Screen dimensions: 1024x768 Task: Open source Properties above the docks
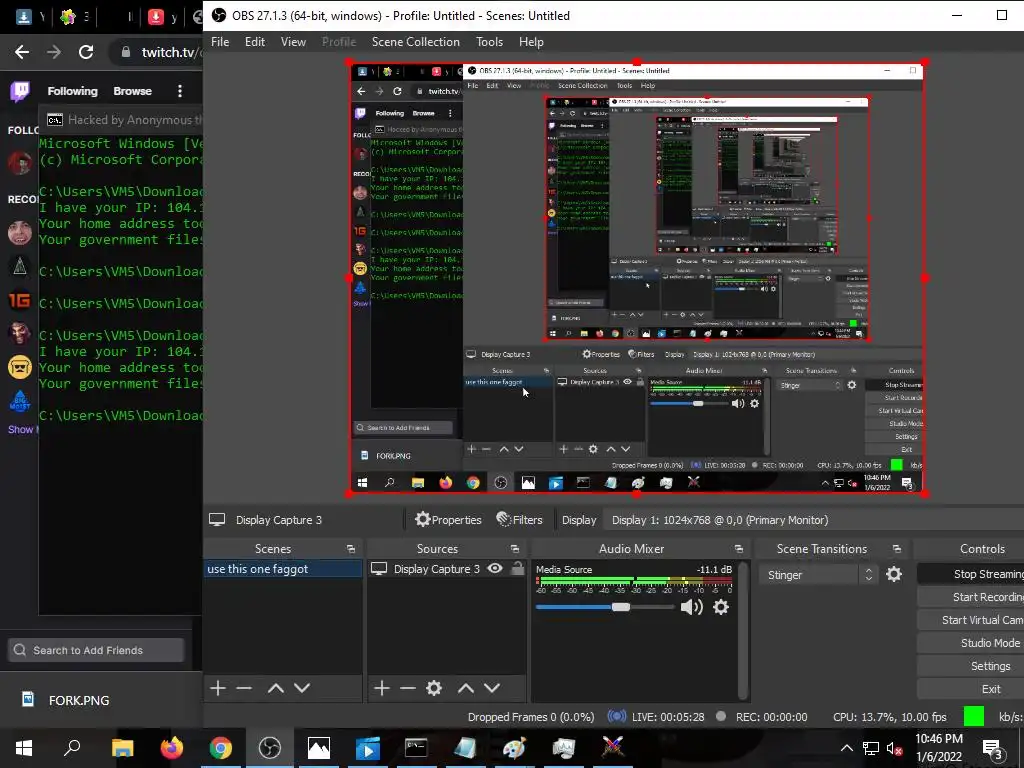(449, 520)
